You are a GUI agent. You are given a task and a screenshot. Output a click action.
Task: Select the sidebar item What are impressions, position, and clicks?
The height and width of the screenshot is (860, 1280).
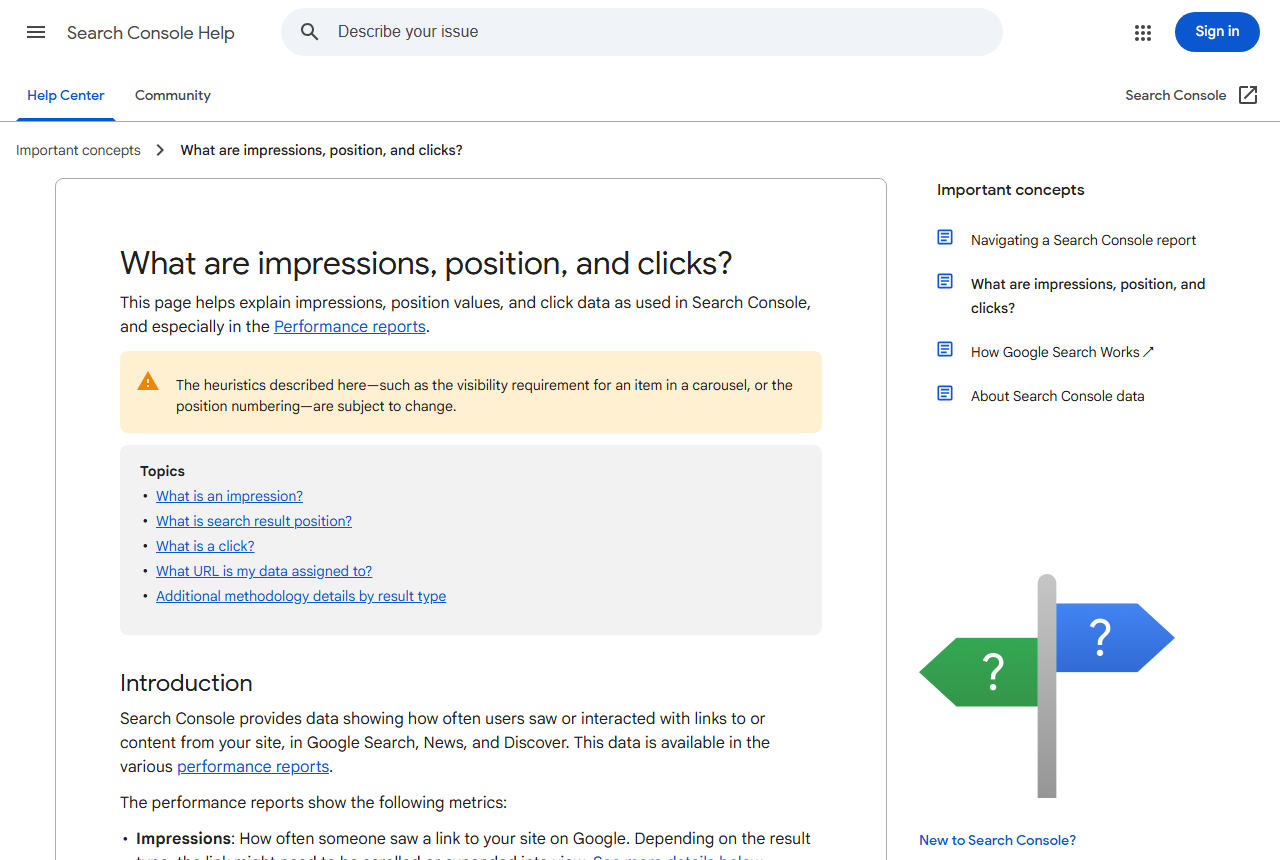click(x=1088, y=296)
